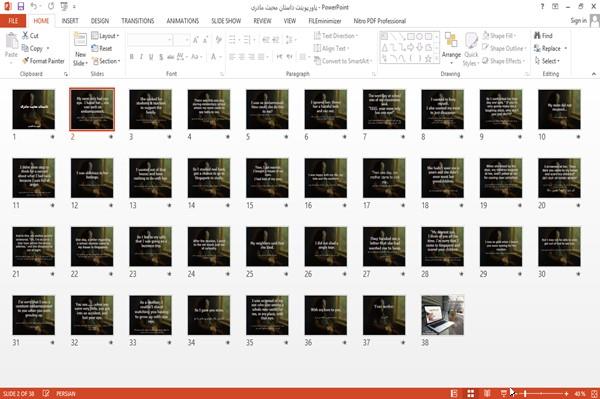Open Reading View from the status bar

tap(487, 393)
